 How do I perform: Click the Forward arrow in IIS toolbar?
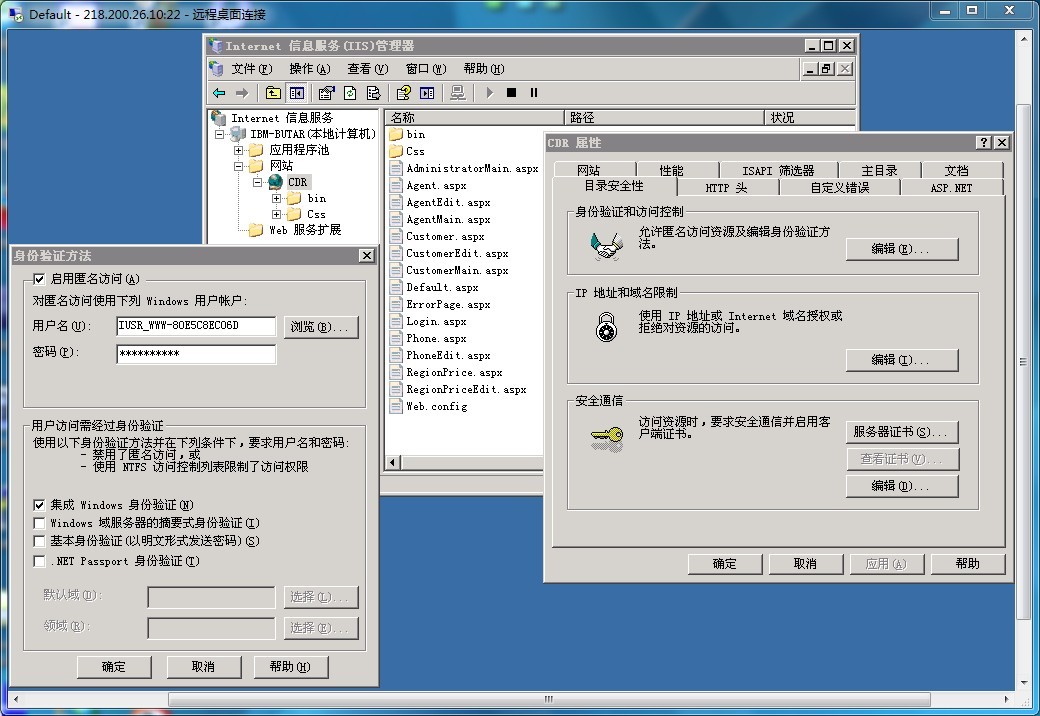pyautogui.click(x=242, y=93)
